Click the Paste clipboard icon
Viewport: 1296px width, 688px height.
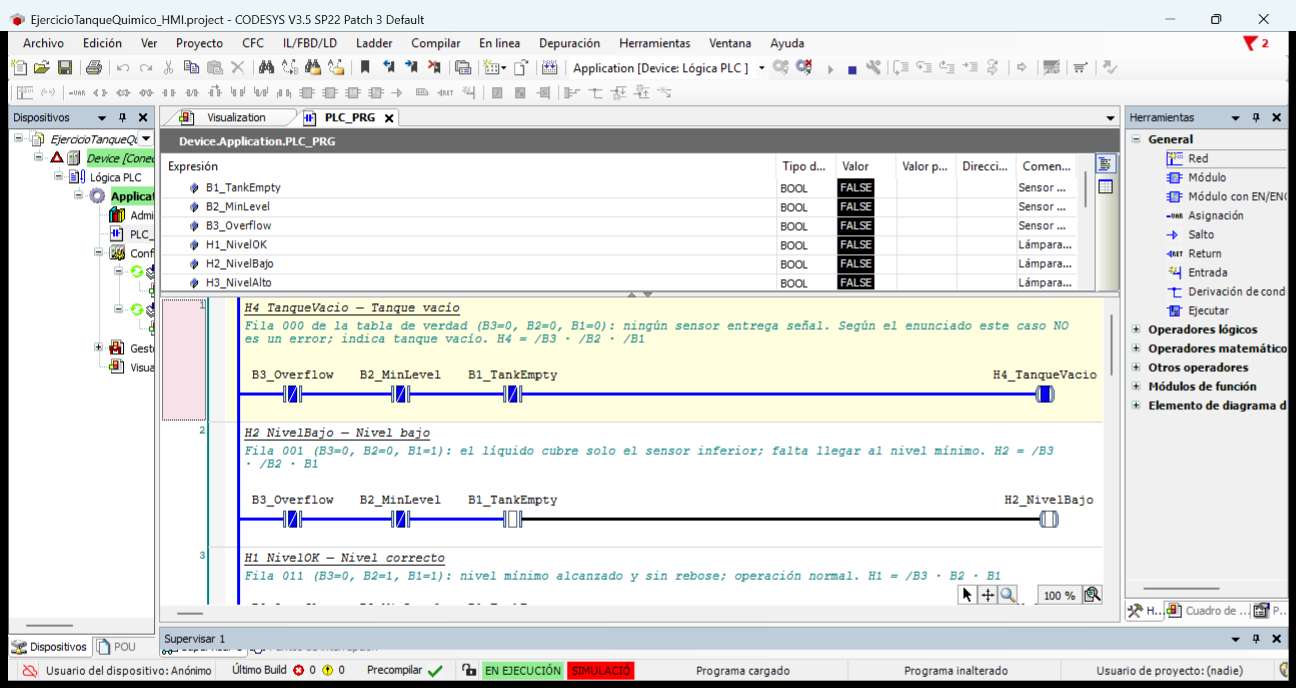point(214,67)
